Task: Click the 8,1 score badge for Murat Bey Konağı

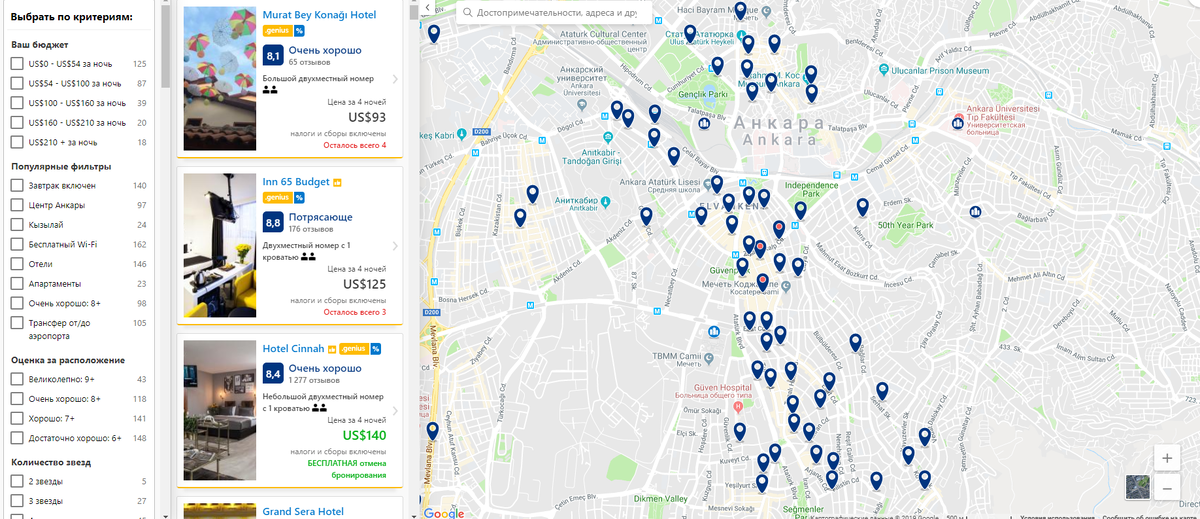Action: pos(273,56)
